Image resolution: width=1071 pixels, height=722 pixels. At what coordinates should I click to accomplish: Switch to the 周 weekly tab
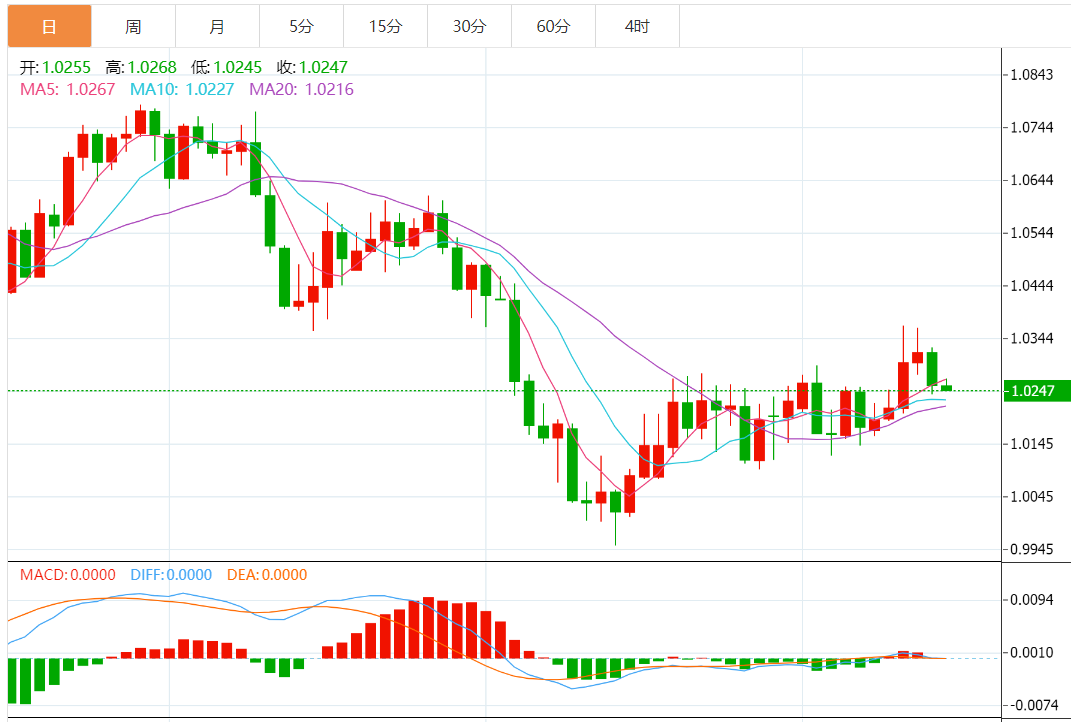click(x=133, y=27)
